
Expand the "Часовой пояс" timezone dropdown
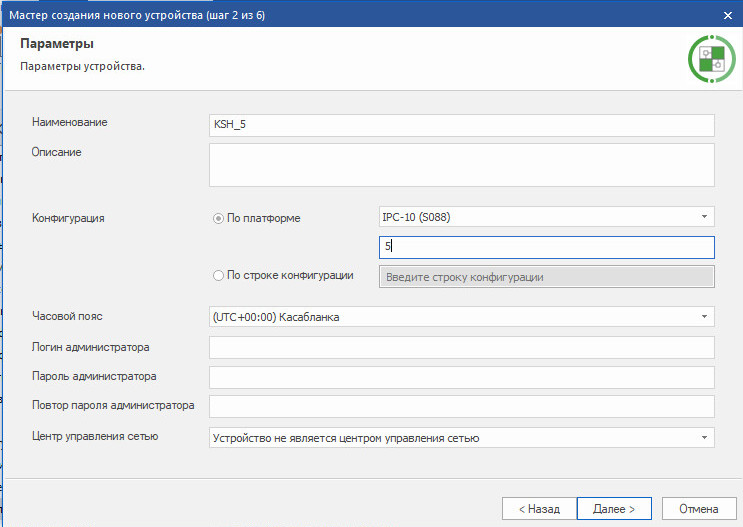(461, 317)
